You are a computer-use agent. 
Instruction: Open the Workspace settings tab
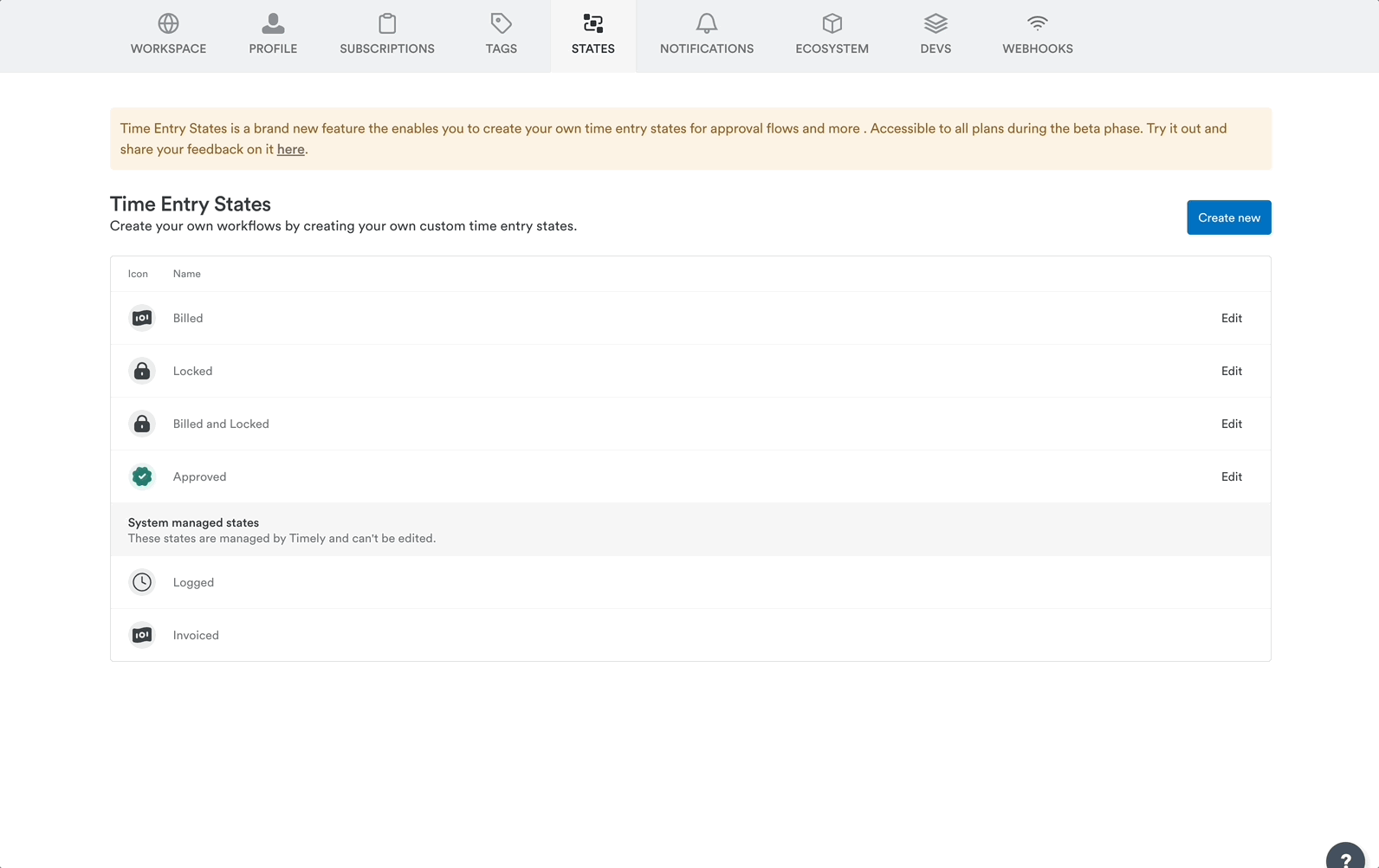[168, 36]
